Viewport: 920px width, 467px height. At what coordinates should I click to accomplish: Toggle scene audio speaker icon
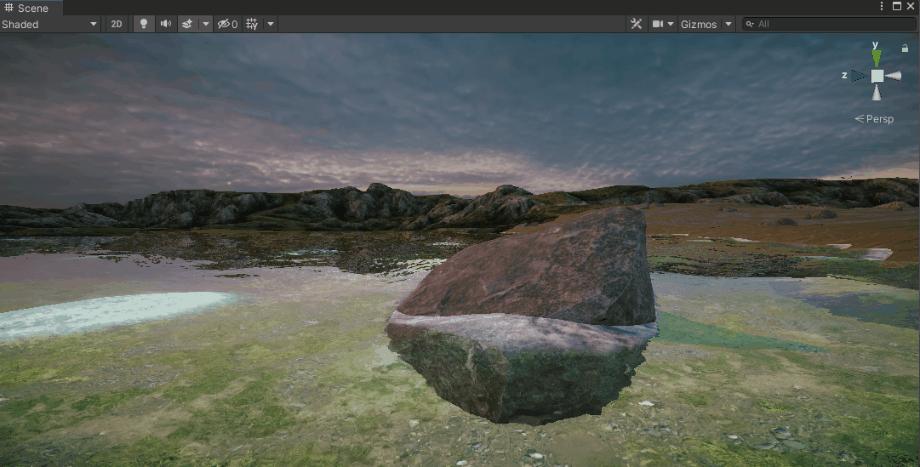(166, 24)
